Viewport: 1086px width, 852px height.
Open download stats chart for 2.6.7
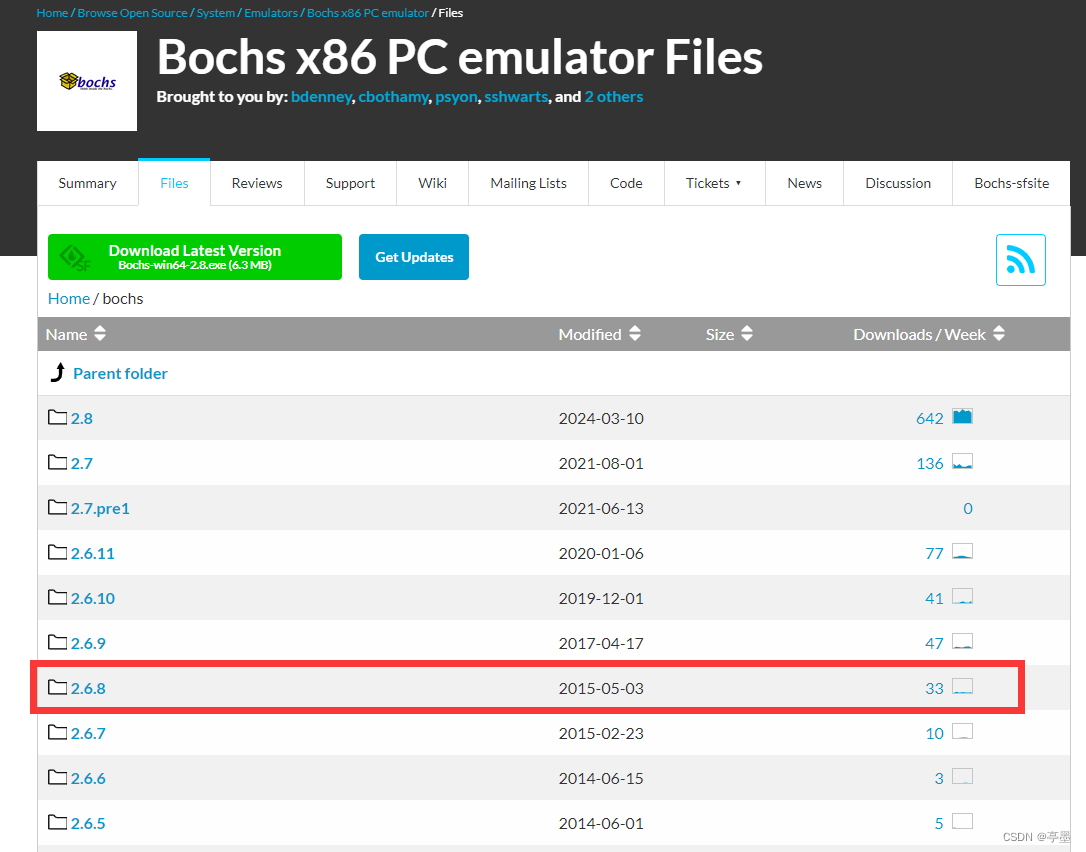962,731
